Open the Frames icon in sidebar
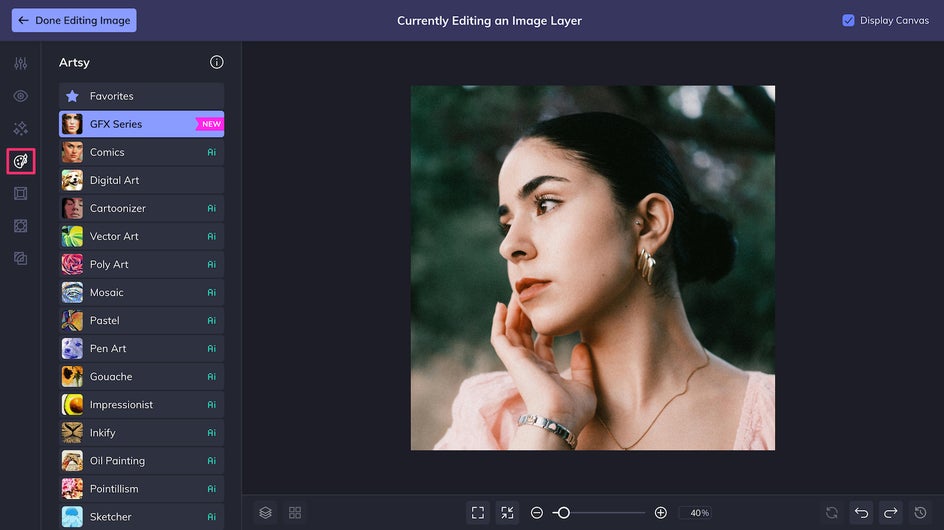Viewport: 944px width, 530px height. (x=20, y=193)
